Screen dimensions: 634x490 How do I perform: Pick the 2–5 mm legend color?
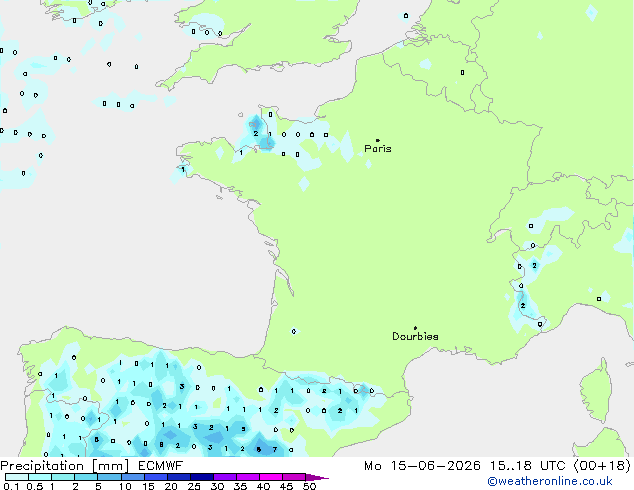coord(86,477)
